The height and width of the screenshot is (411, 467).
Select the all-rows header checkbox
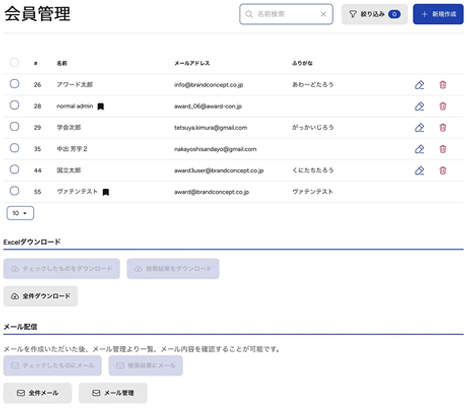pyautogui.click(x=14, y=62)
